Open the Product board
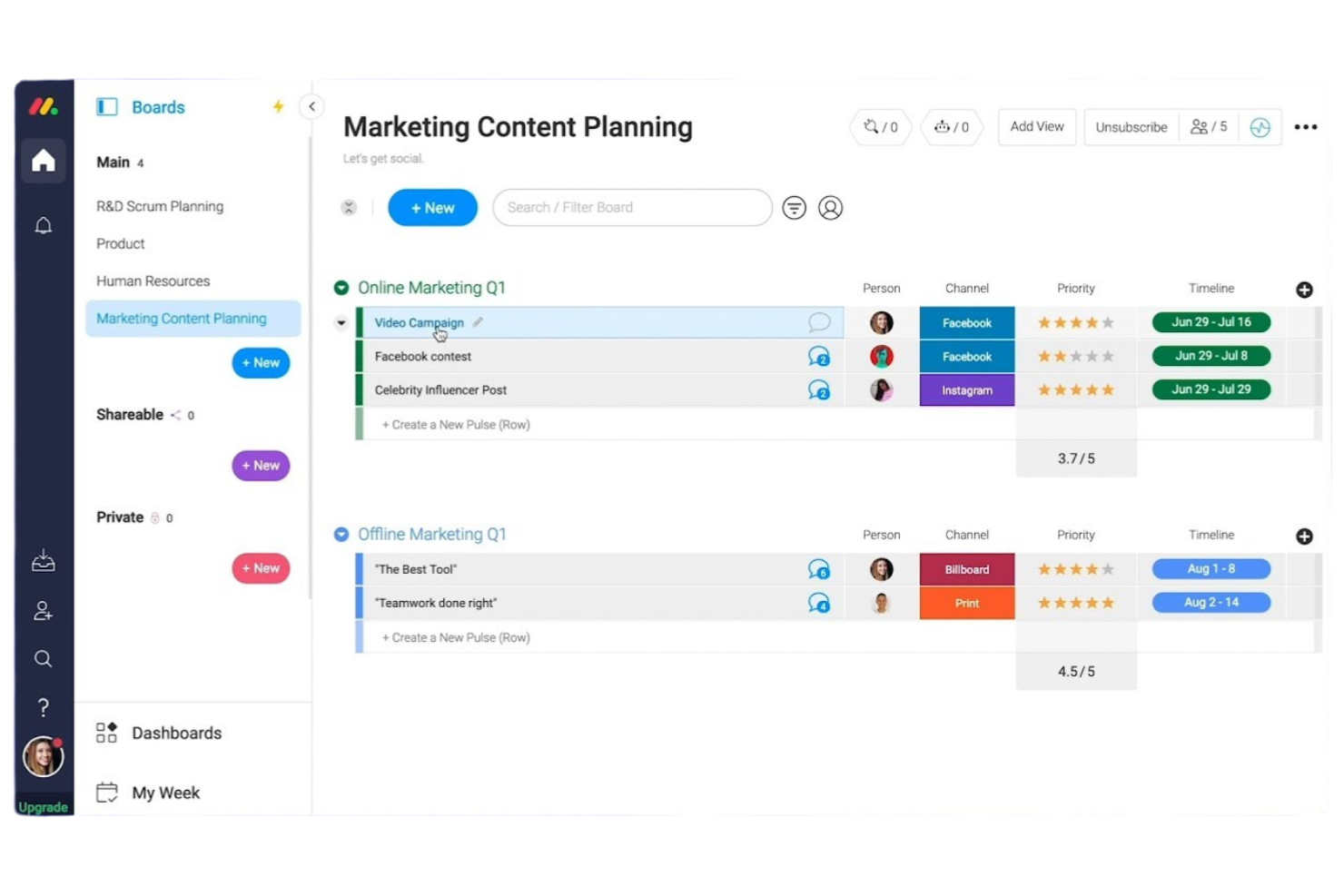 (121, 243)
